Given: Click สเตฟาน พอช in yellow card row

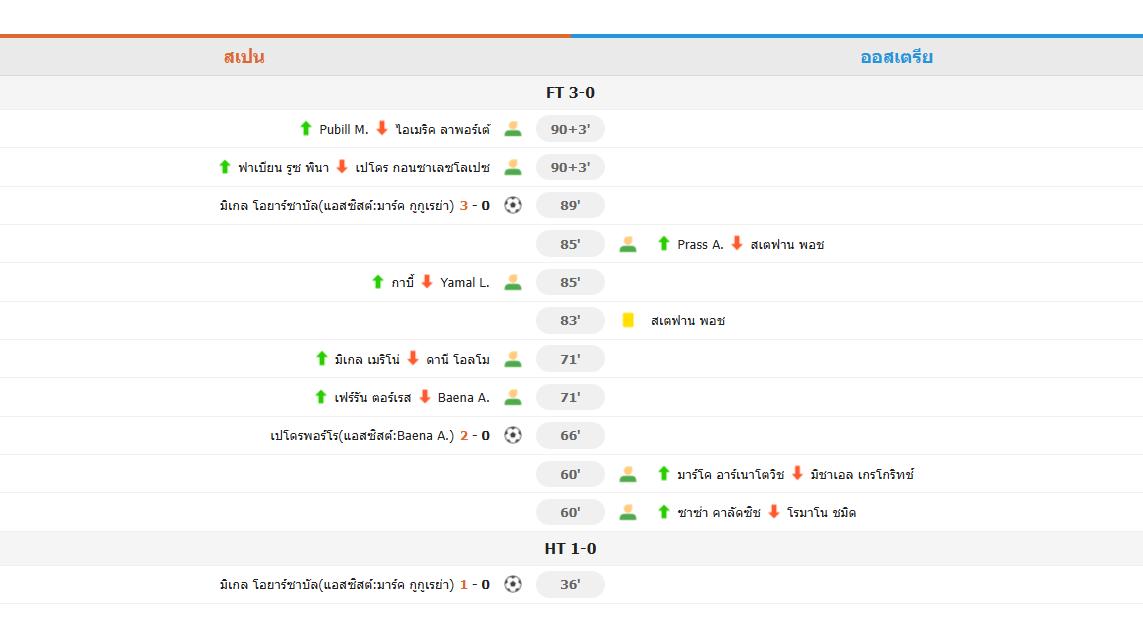Looking at the screenshot, I should pyautogui.click(x=687, y=321).
